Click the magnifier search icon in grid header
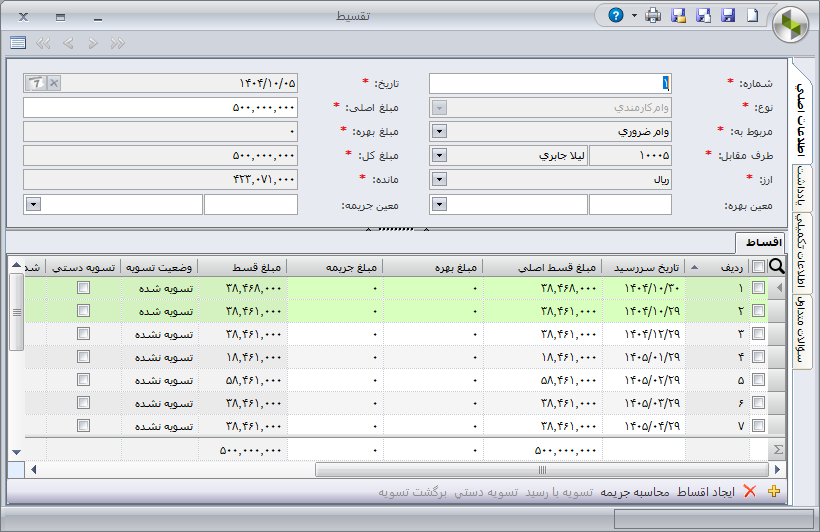Screen dimensions: 820x532 tap(777, 266)
